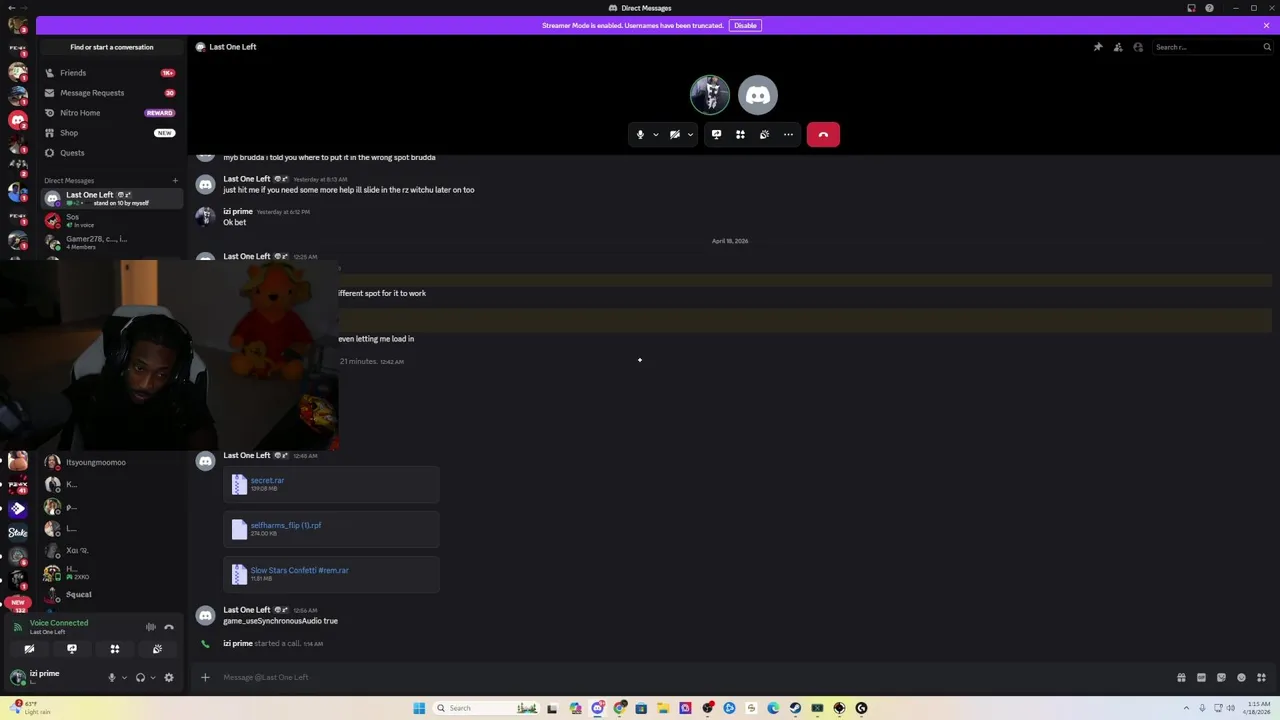
Task: Open sticker picker in message bar
Action: (x=1221, y=677)
